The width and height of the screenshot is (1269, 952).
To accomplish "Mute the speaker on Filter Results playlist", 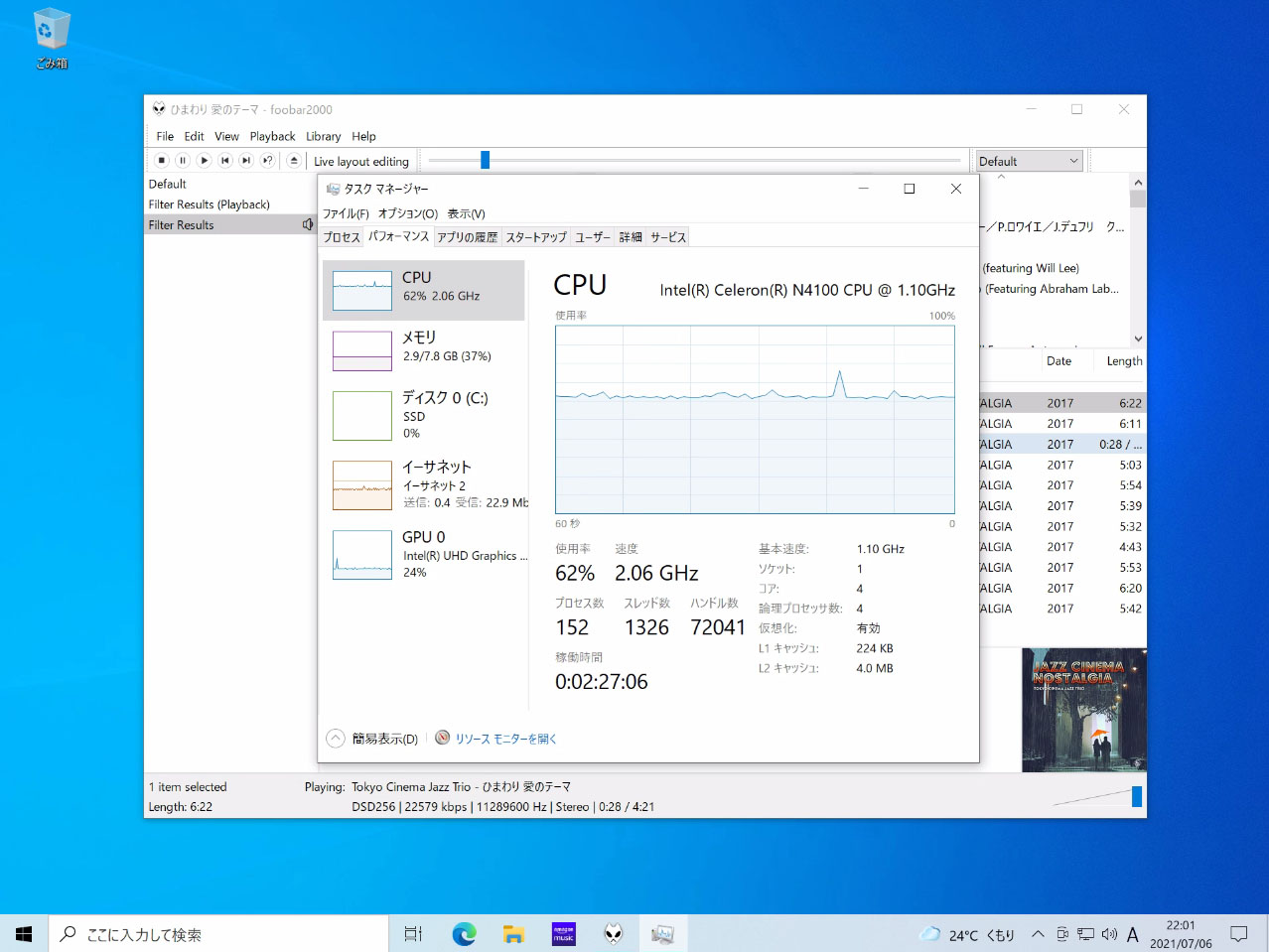I will click(x=307, y=224).
